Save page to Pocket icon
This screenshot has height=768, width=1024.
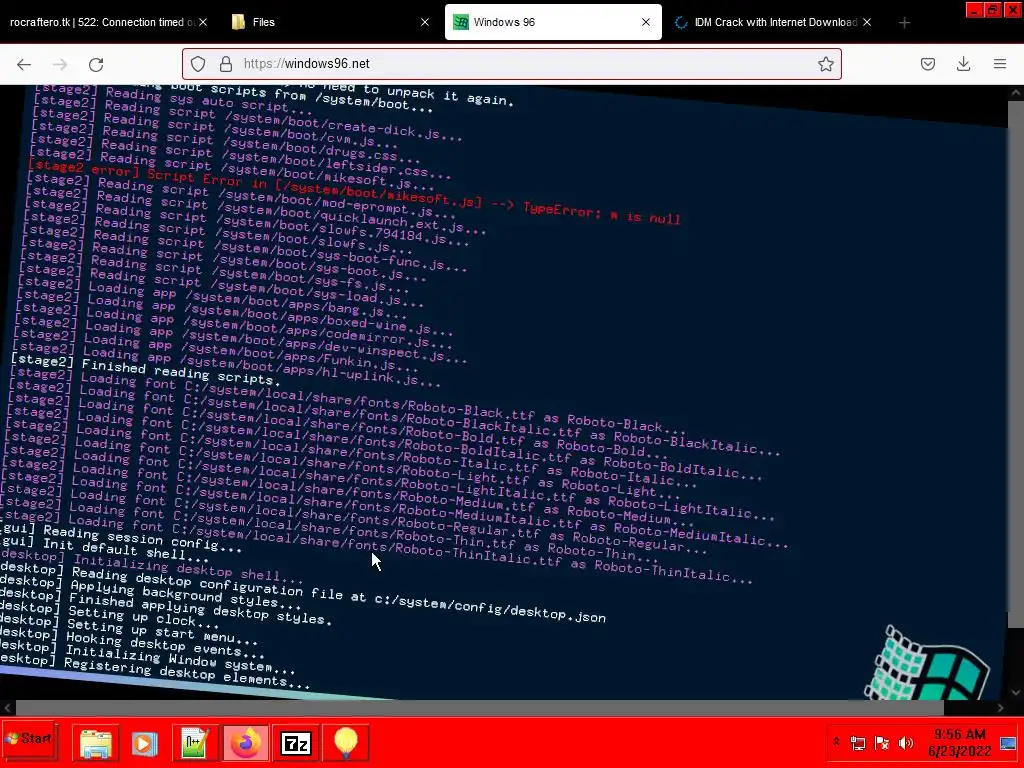(927, 64)
